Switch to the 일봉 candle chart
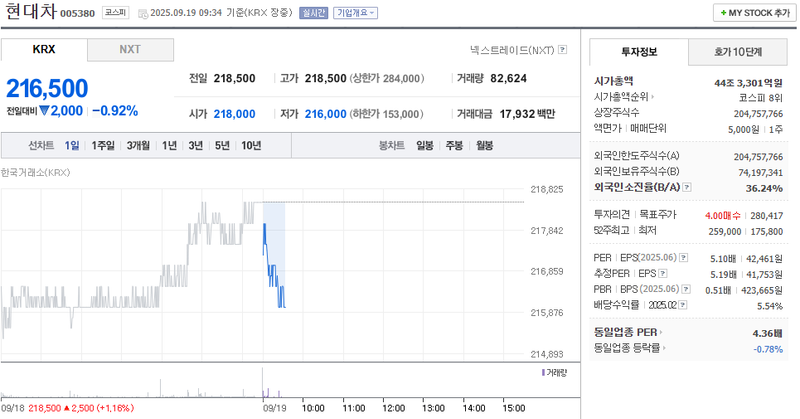Image resolution: width=800 pixels, height=419 pixels. (x=424, y=145)
